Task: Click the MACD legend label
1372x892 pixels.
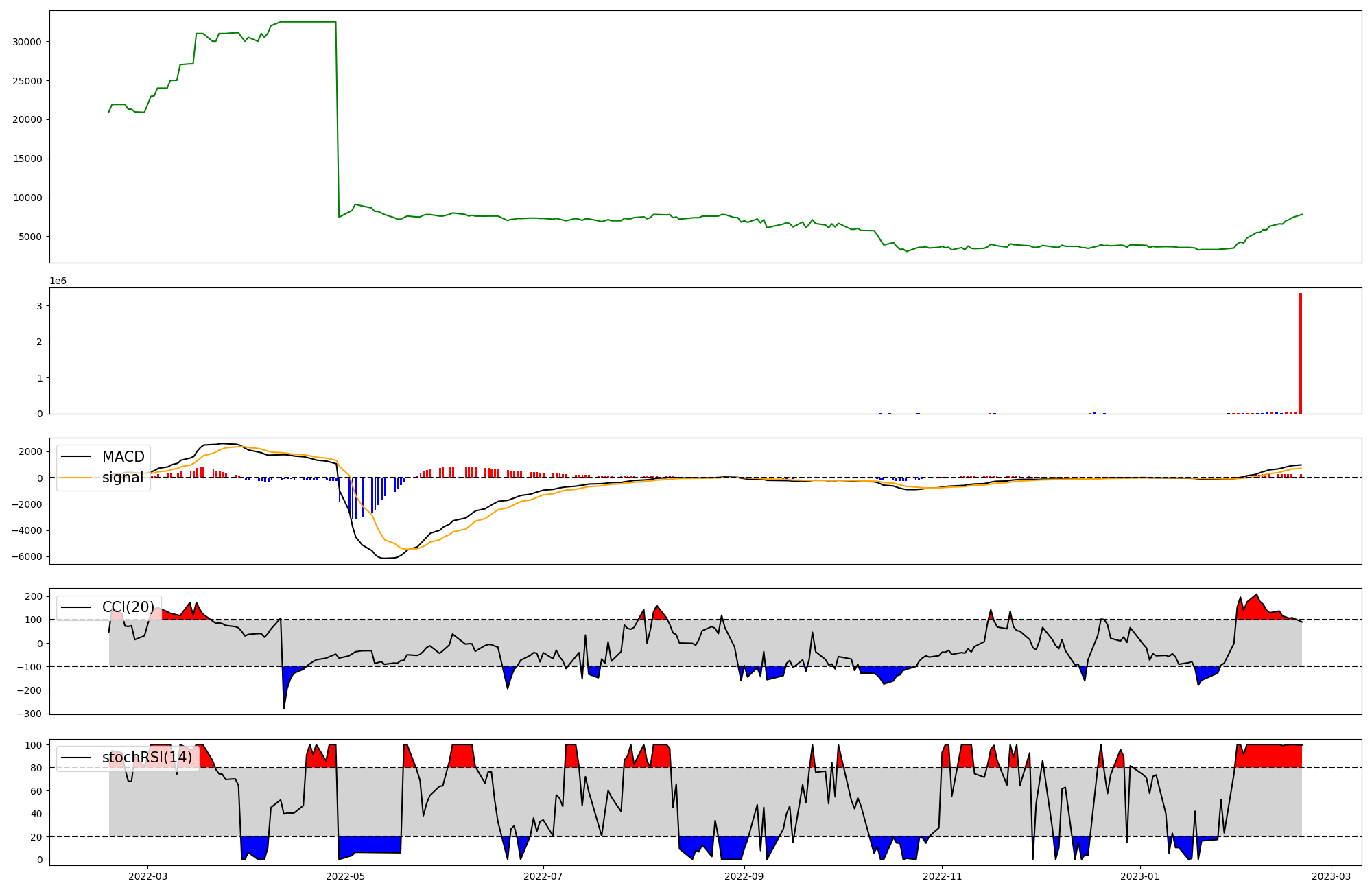Action: (x=123, y=457)
